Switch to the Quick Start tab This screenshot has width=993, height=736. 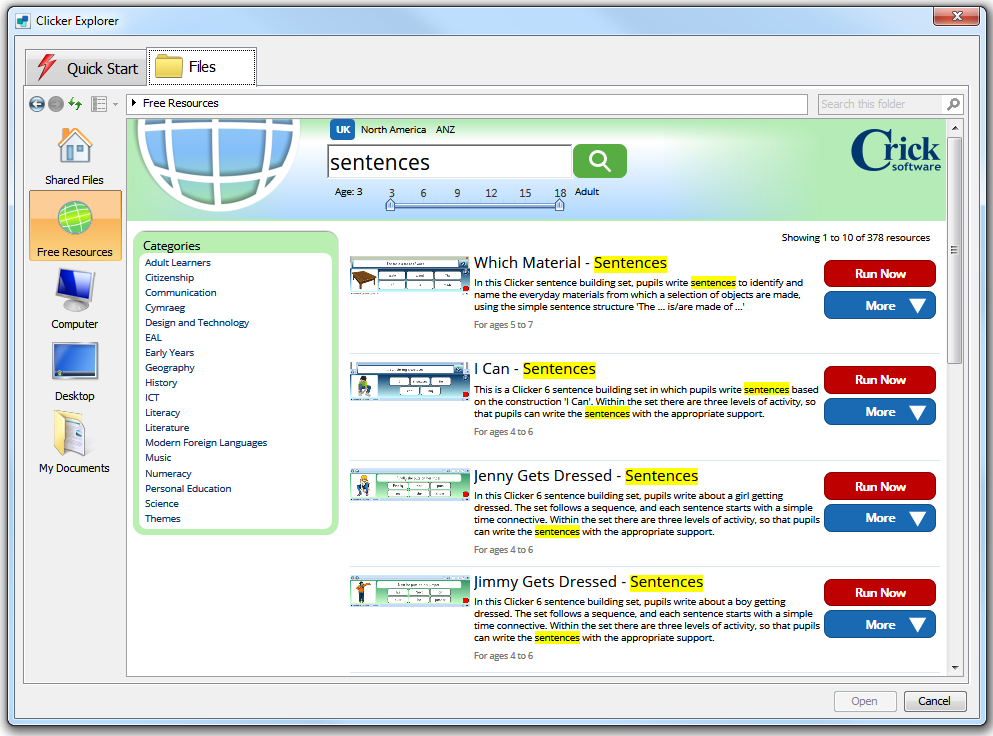click(x=85, y=68)
